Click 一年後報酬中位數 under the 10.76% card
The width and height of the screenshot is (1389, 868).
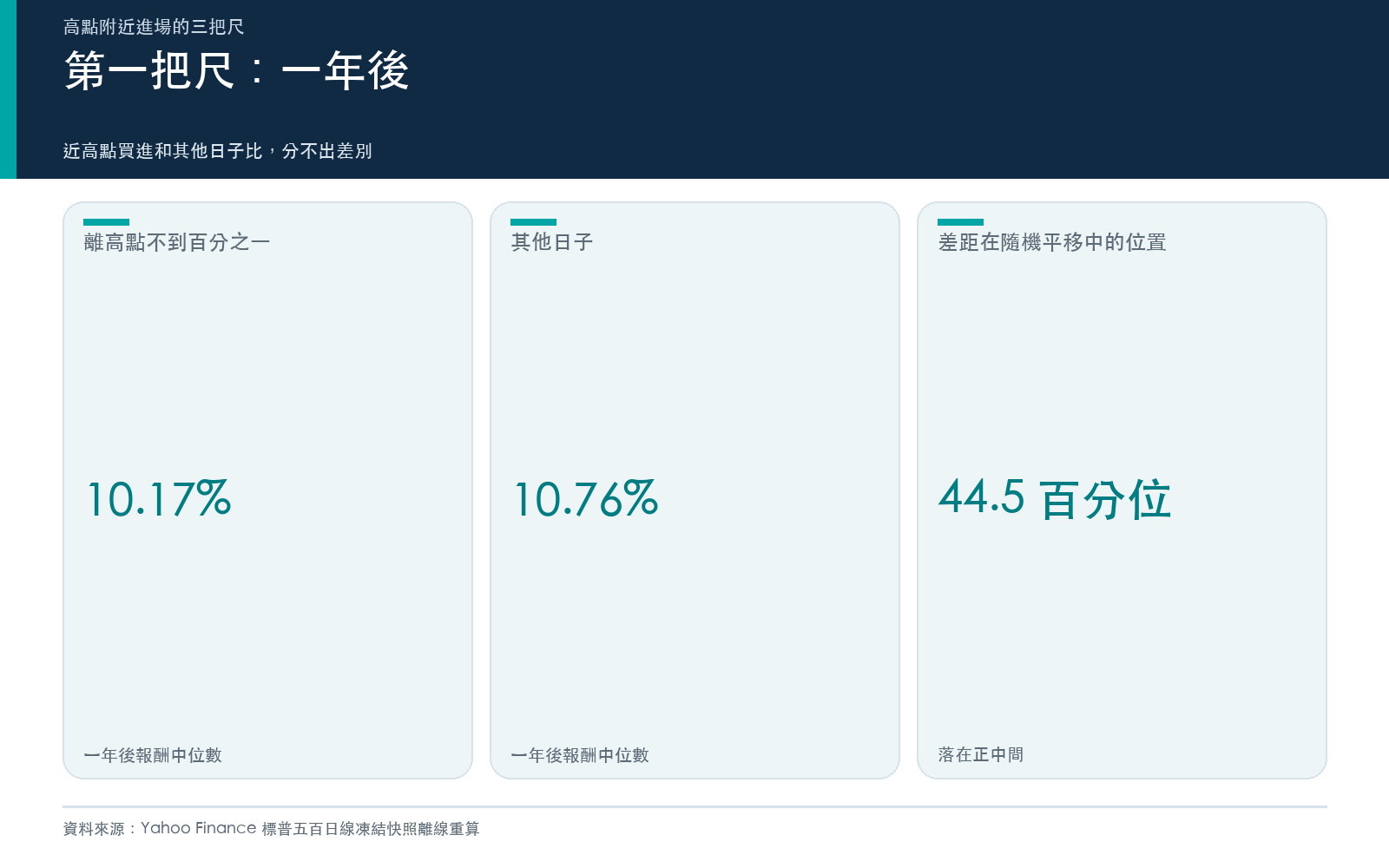580,755
